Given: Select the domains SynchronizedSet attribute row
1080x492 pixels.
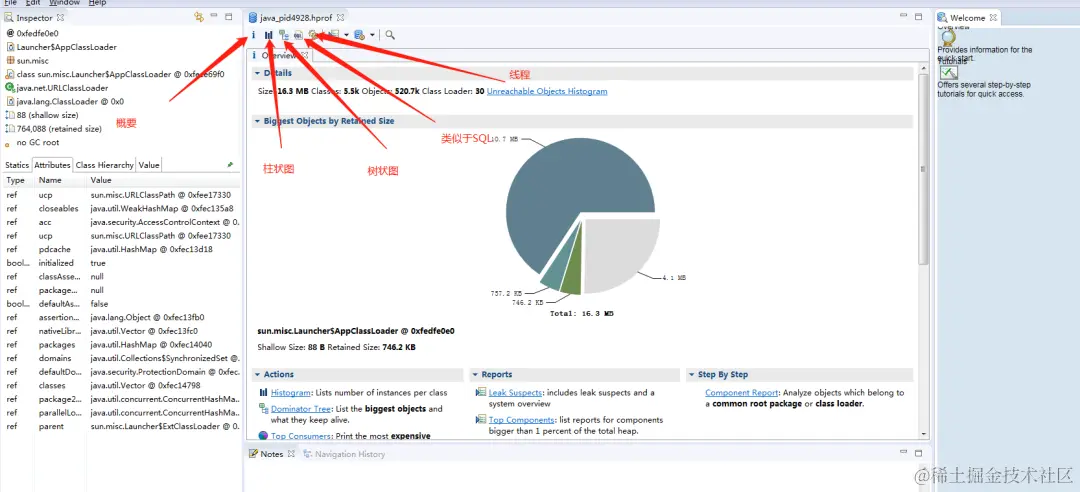Looking at the screenshot, I should point(122,358).
